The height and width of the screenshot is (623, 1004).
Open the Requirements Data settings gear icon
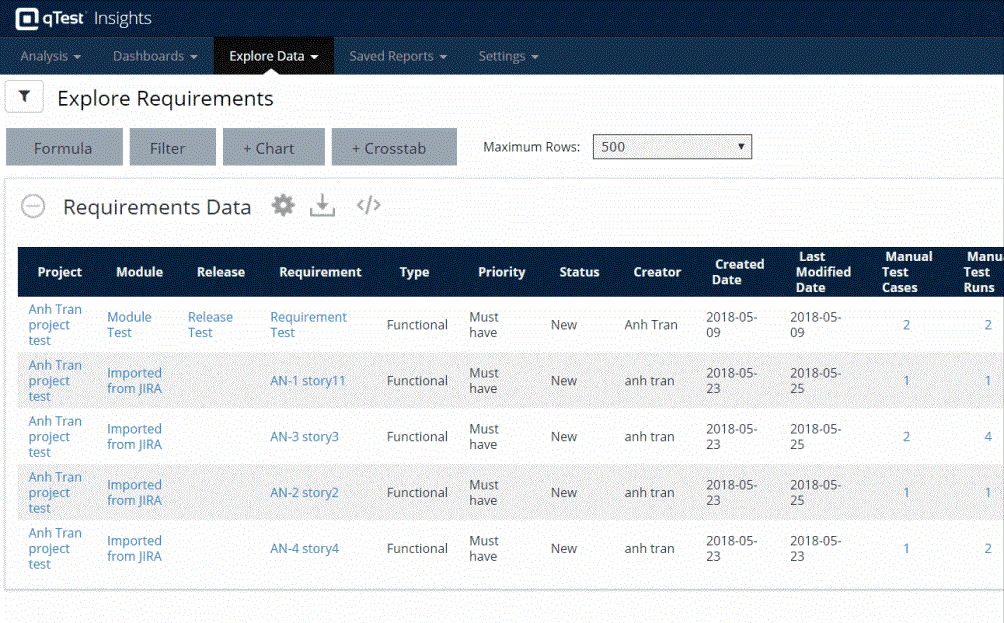coord(283,205)
